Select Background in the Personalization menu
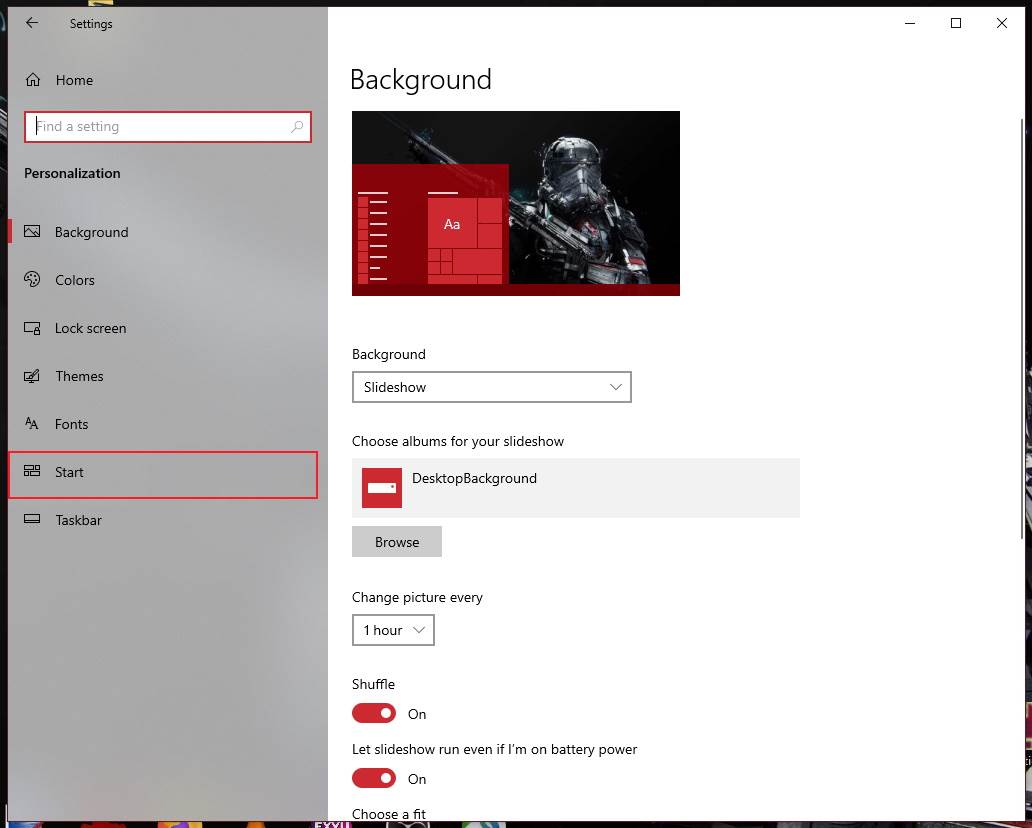Viewport: 1032px width, 828px height. coord(91,232)
